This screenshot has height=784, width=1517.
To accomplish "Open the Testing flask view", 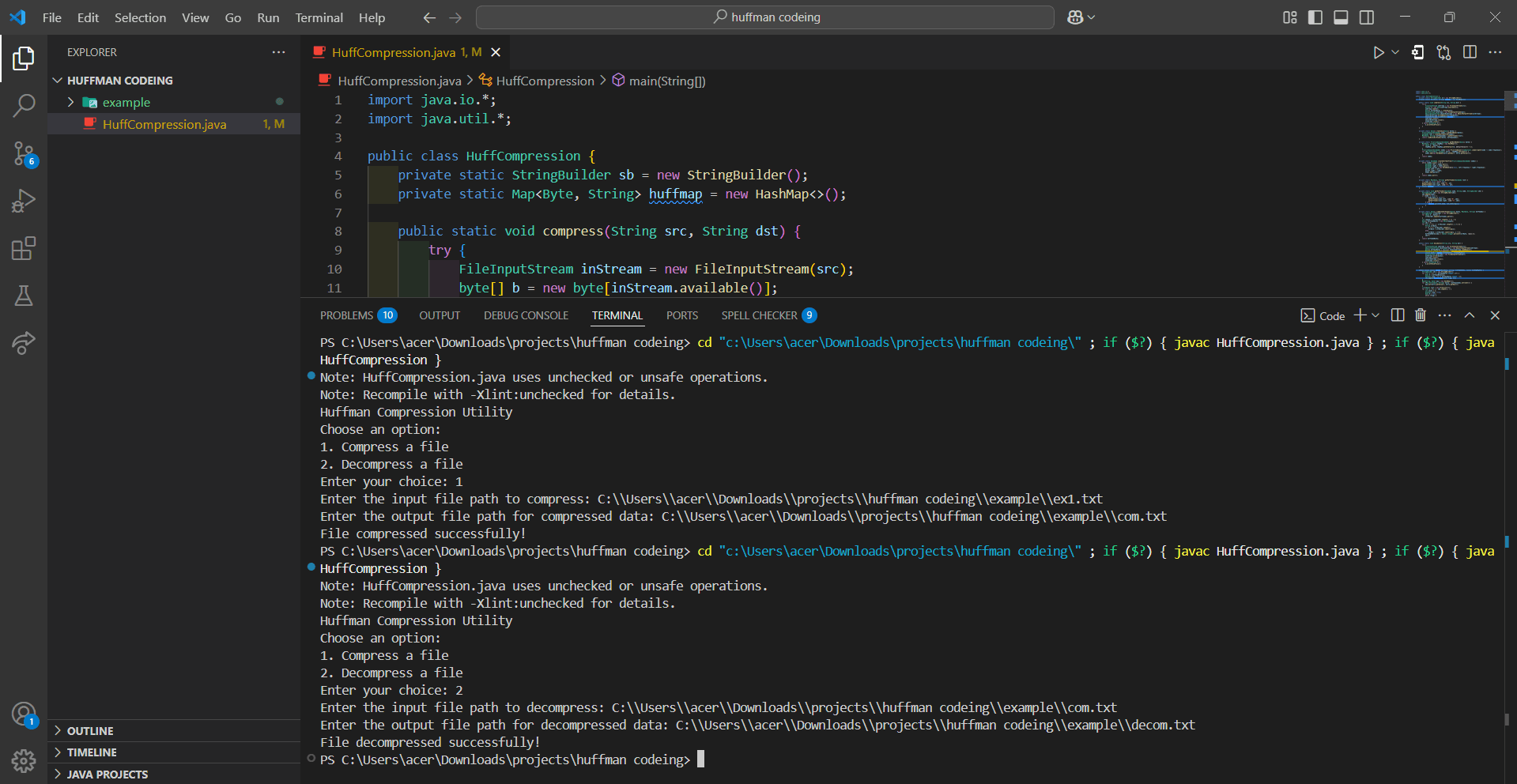I will coord(24,296).
